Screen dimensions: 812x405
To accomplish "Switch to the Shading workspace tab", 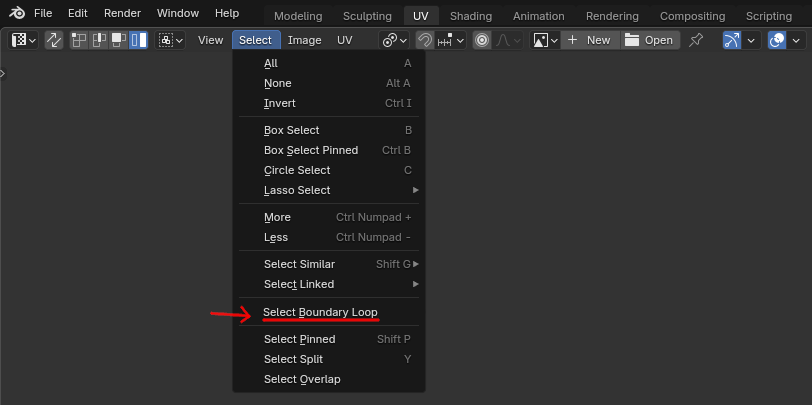I will click(471, 16).
